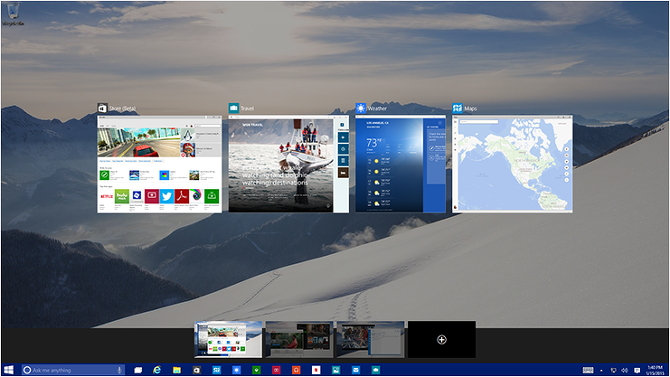
Task: Open the touch keyboard from system tray
Action: [x=588, y=370]
